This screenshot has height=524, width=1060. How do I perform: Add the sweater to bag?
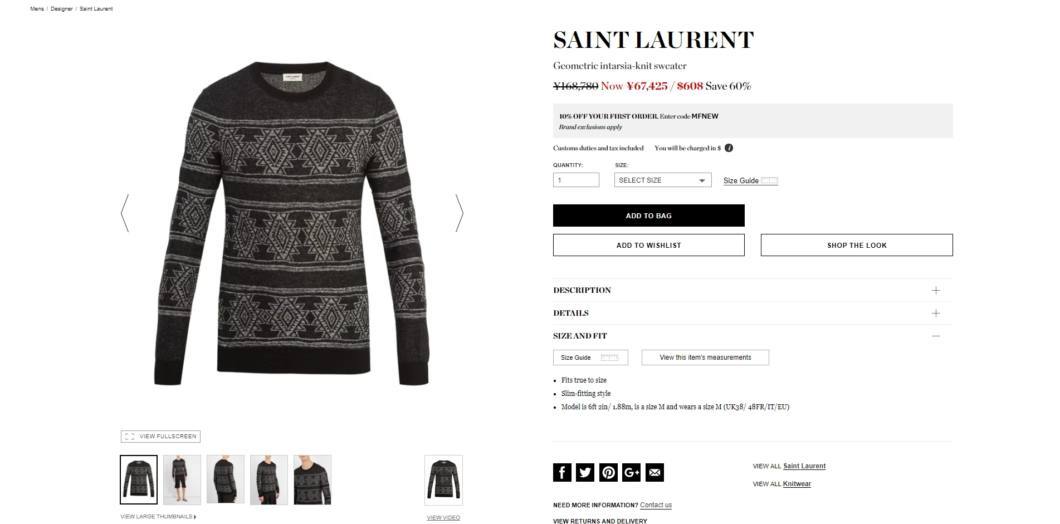click(x=648, y=216)
